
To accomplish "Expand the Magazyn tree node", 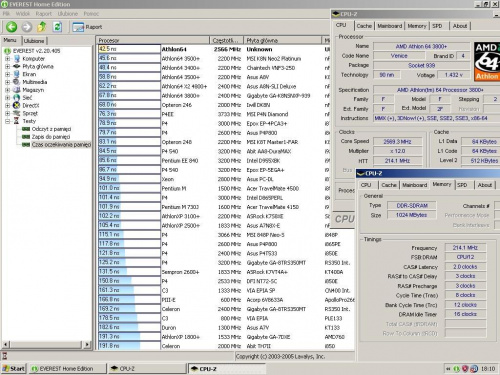I will click(x=7, y=90).
